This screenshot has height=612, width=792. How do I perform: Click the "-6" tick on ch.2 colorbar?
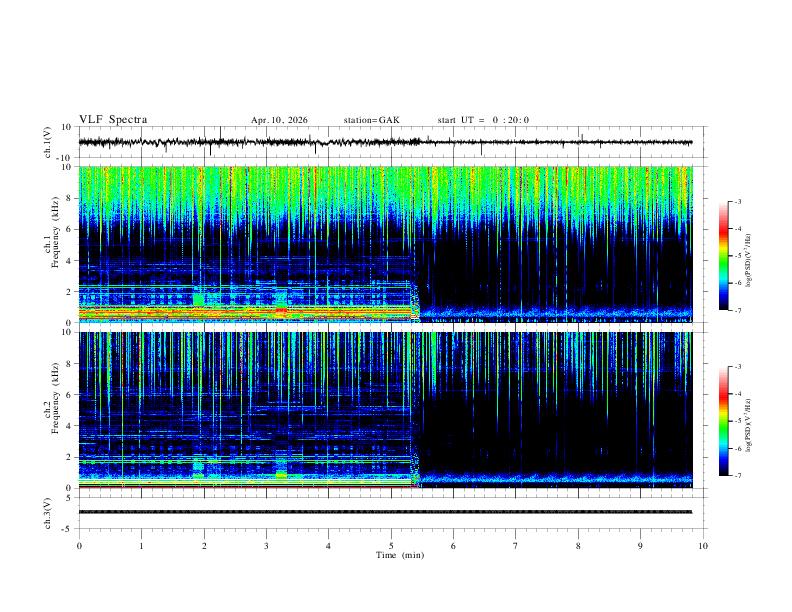click(738, 448)
